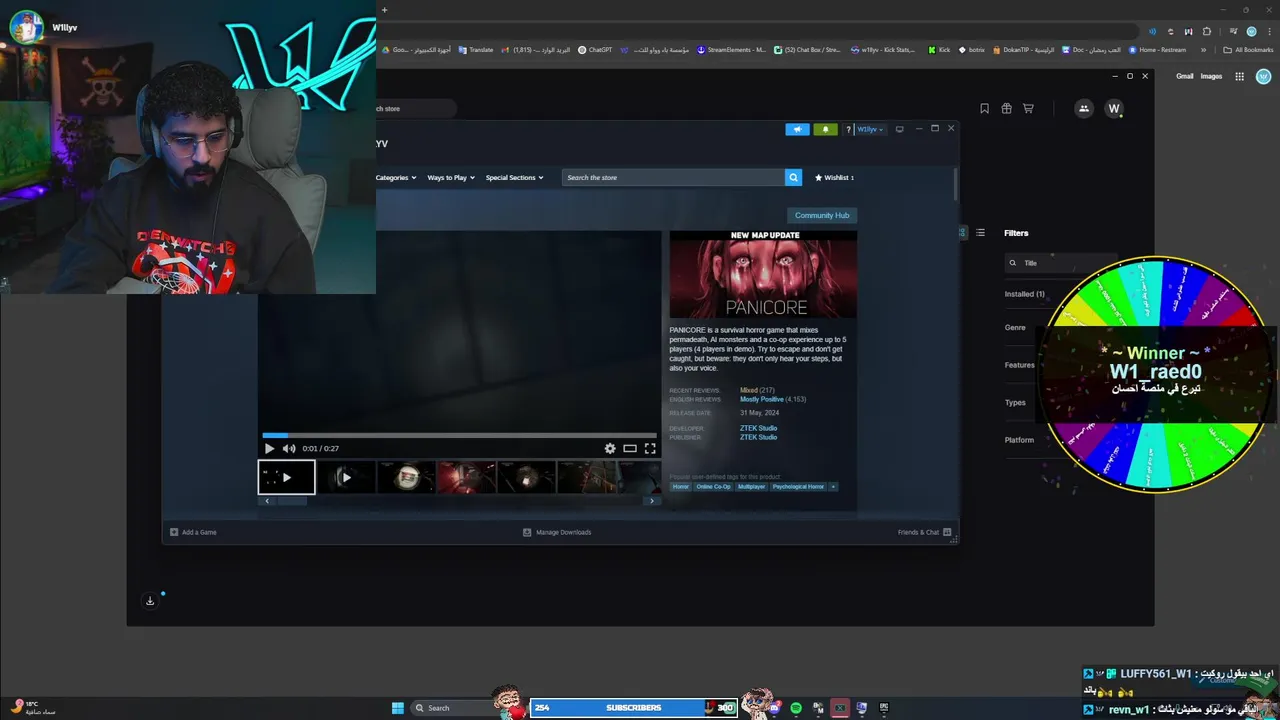Play the PANICORE trailer video

coord(269,448)
